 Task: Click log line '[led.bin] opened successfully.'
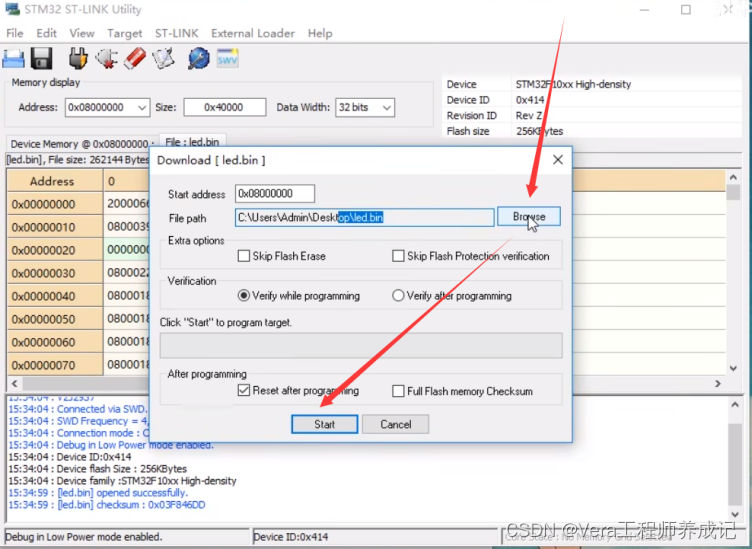point(98,493)
